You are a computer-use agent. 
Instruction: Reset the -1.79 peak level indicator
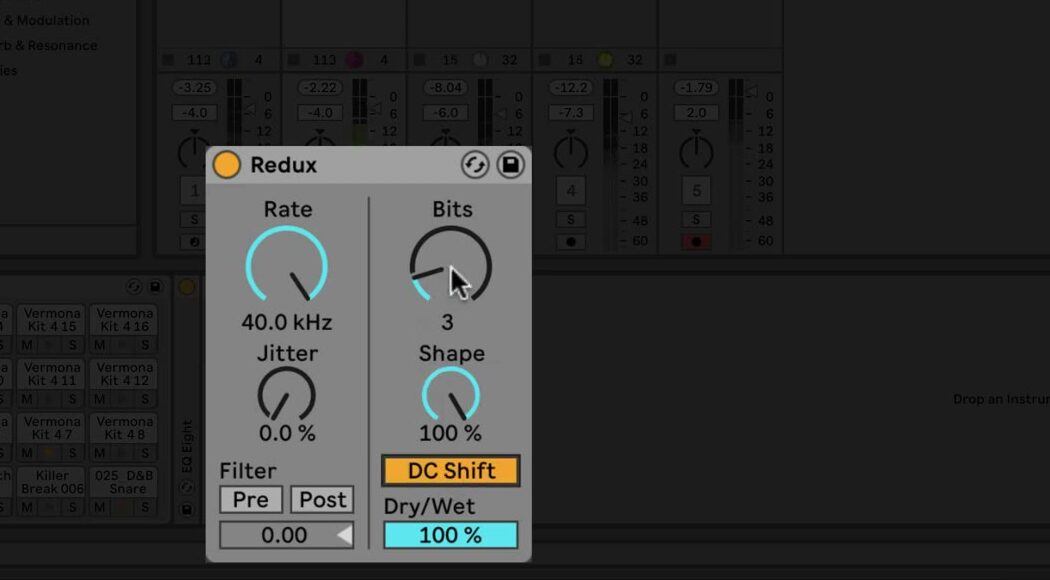point(696,88)
